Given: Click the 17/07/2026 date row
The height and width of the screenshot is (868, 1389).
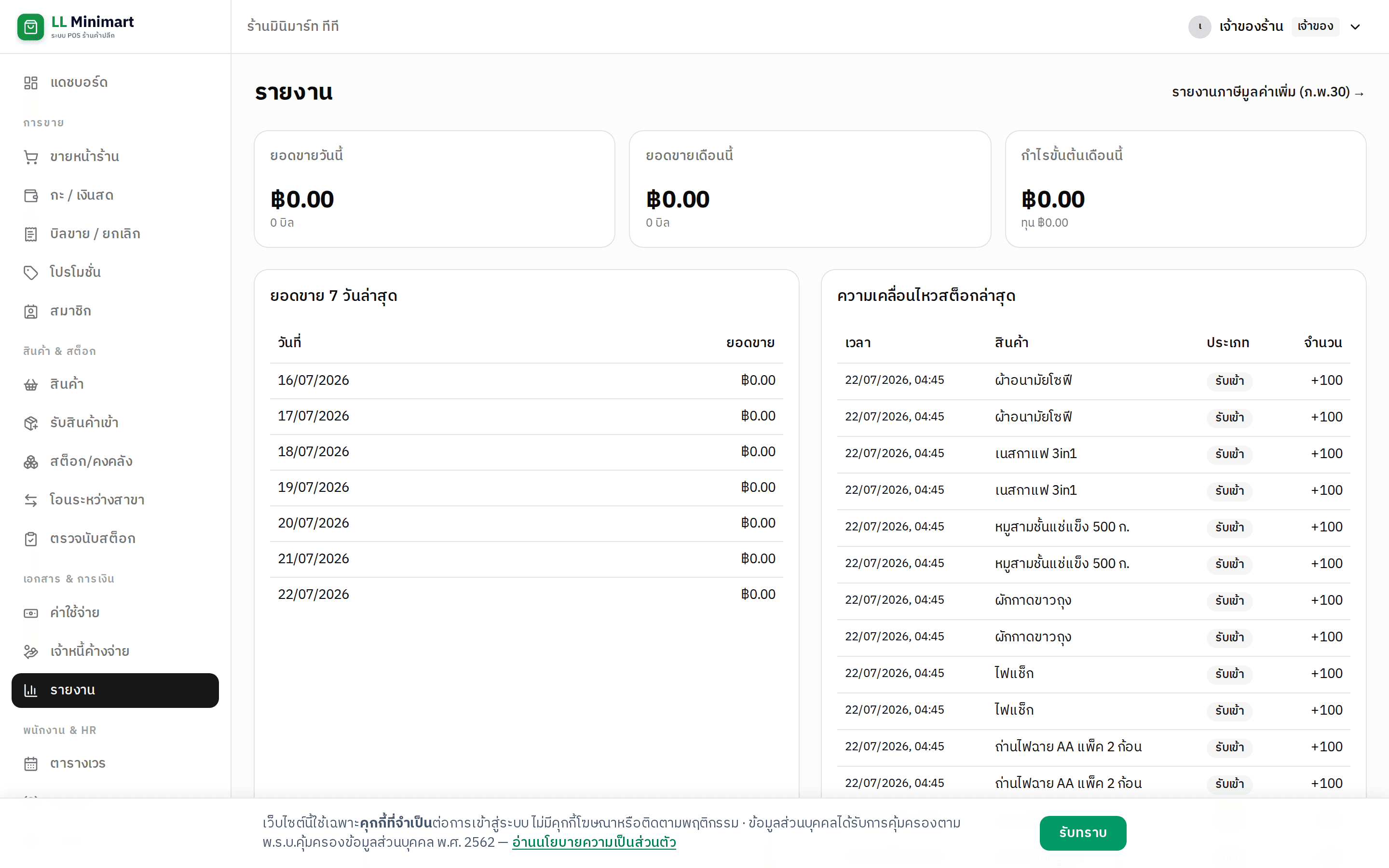Looking at the screenshot, I should [x=526, y=416].
